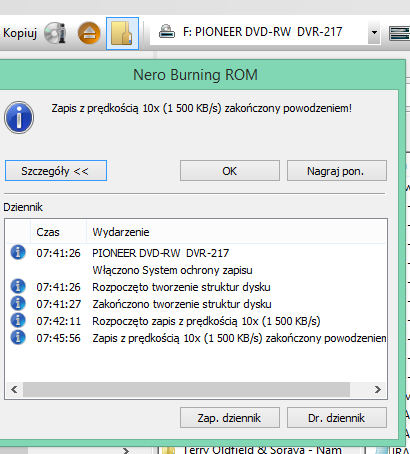
Task: Select the F: PIONEER DVD-RW DVR-217 combo box
Action: (265, 32)
